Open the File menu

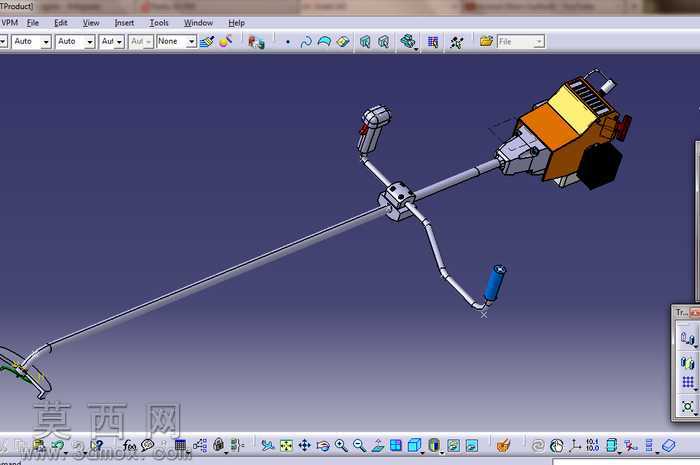coord(33,23)
